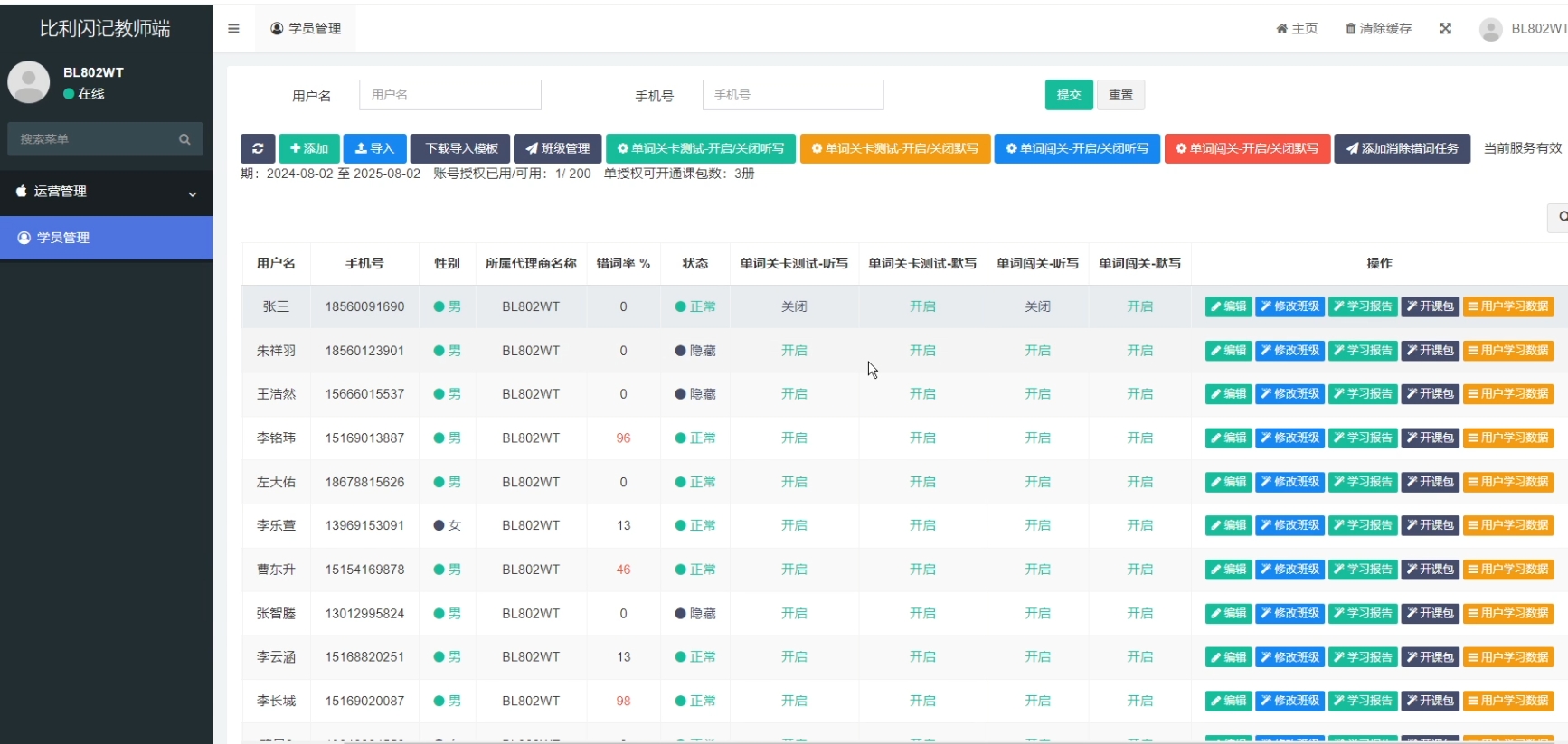The height and width of the screenshot is (744, 1568).
Task: Toggle 张三's 单词闯关-听写 关闭 status
Action: (1037, 306)
